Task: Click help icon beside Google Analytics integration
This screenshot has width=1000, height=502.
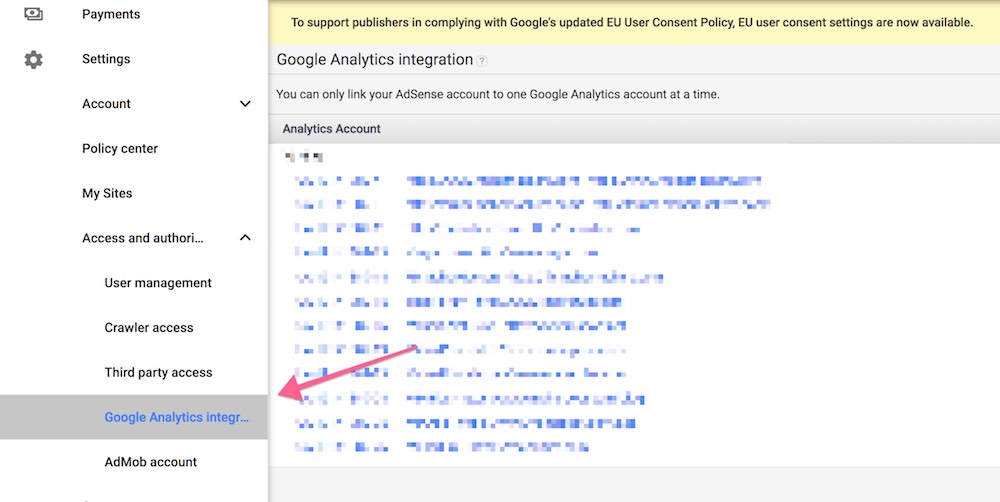Action: click(x=482, y=61)
